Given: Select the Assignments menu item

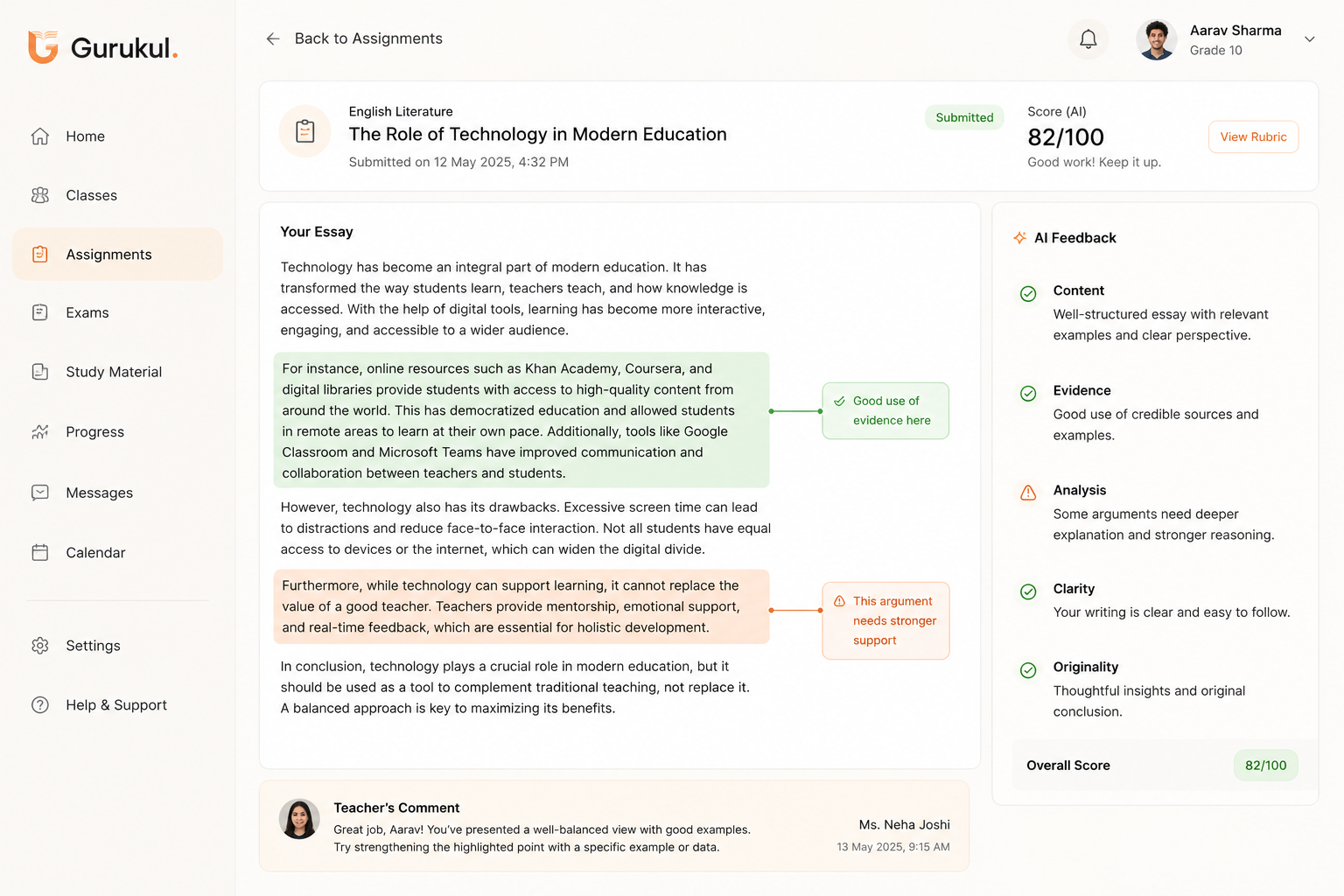Looking at the screenshot, I should 117,255.
